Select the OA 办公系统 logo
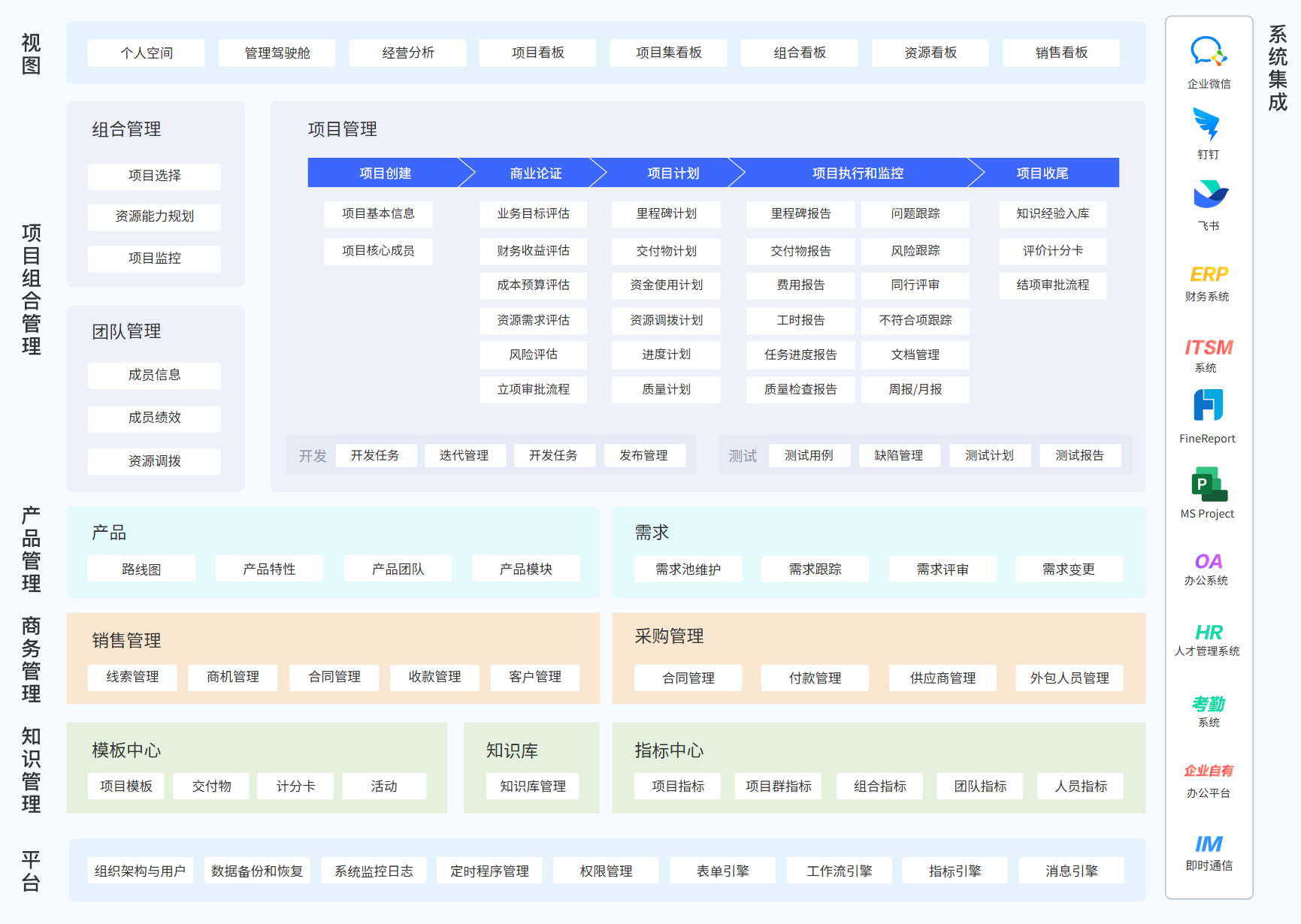The image size is (1301, 924). (1209, 561)
